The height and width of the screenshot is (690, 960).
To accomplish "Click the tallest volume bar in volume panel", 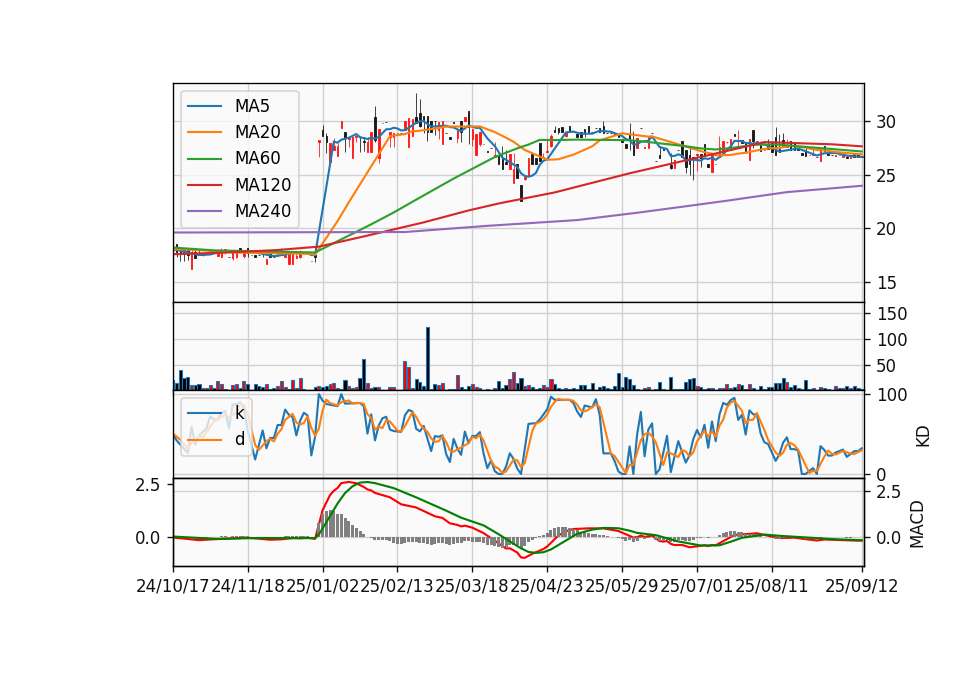I will click(x=428, y=359).
